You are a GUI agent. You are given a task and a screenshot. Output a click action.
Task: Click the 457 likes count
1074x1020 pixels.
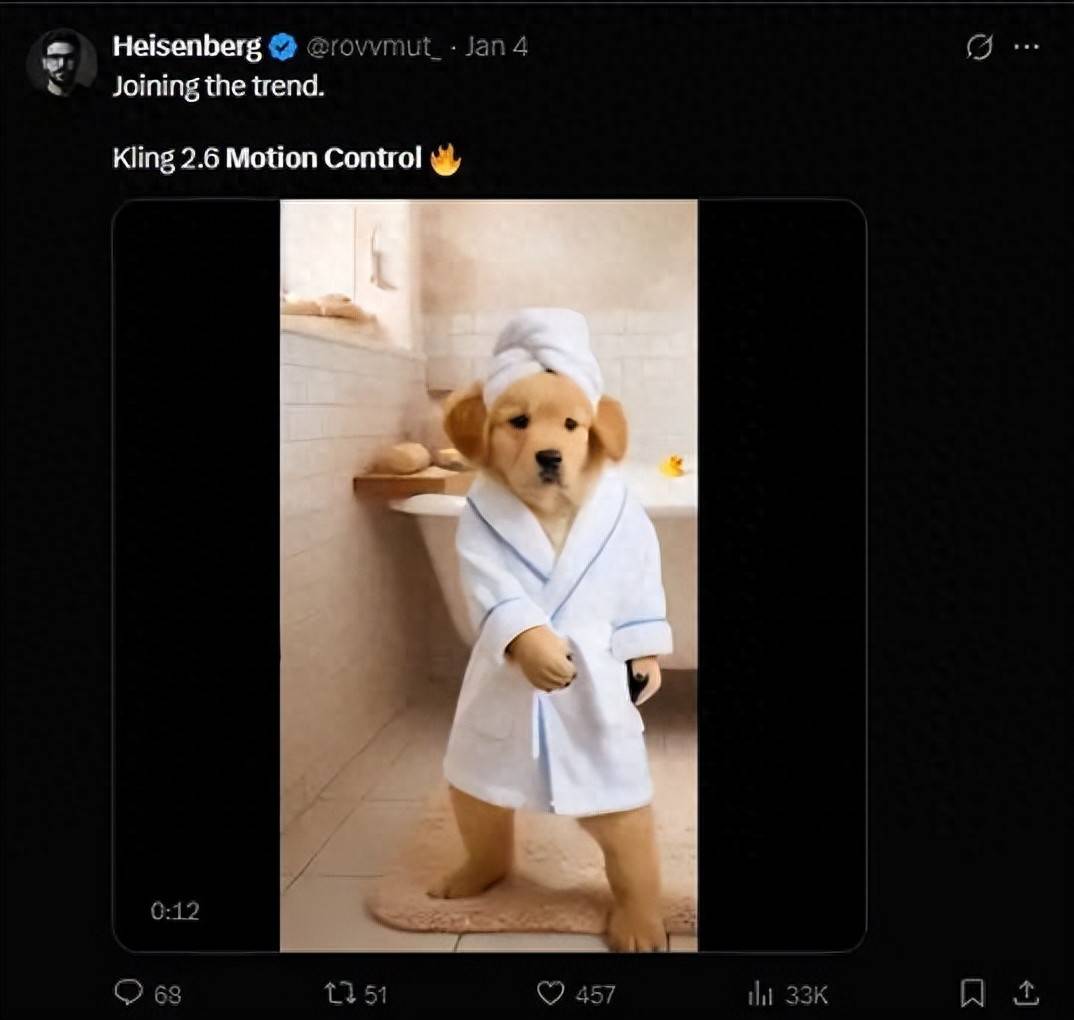point(595,993)
